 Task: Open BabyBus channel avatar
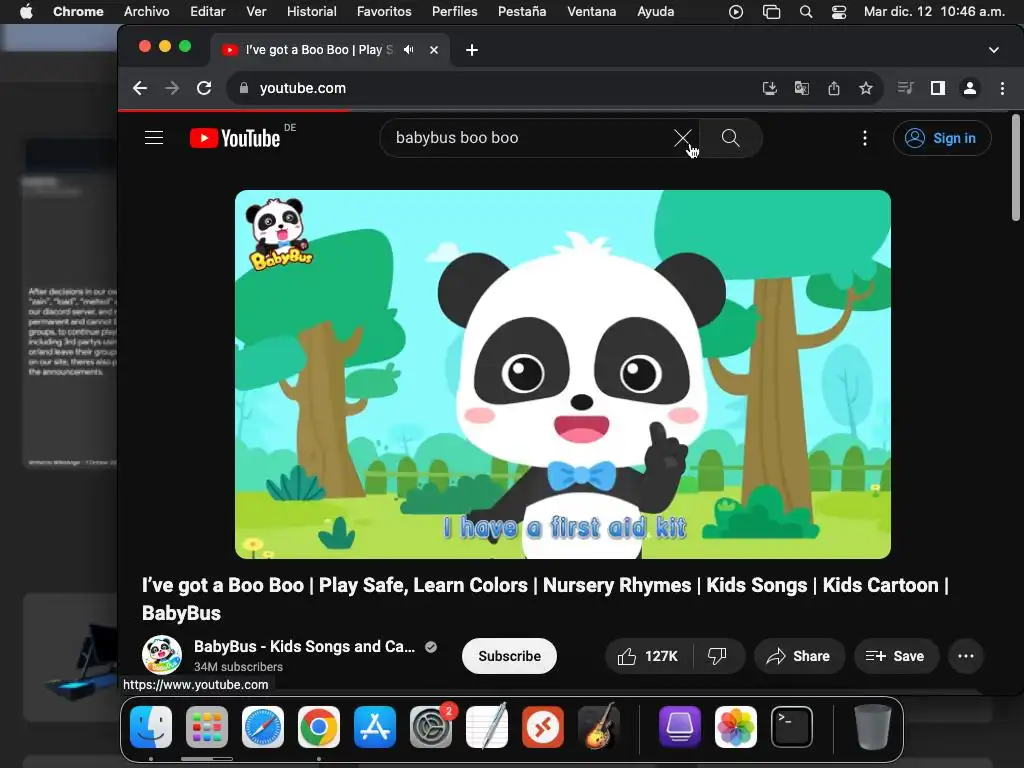(162, 654)
